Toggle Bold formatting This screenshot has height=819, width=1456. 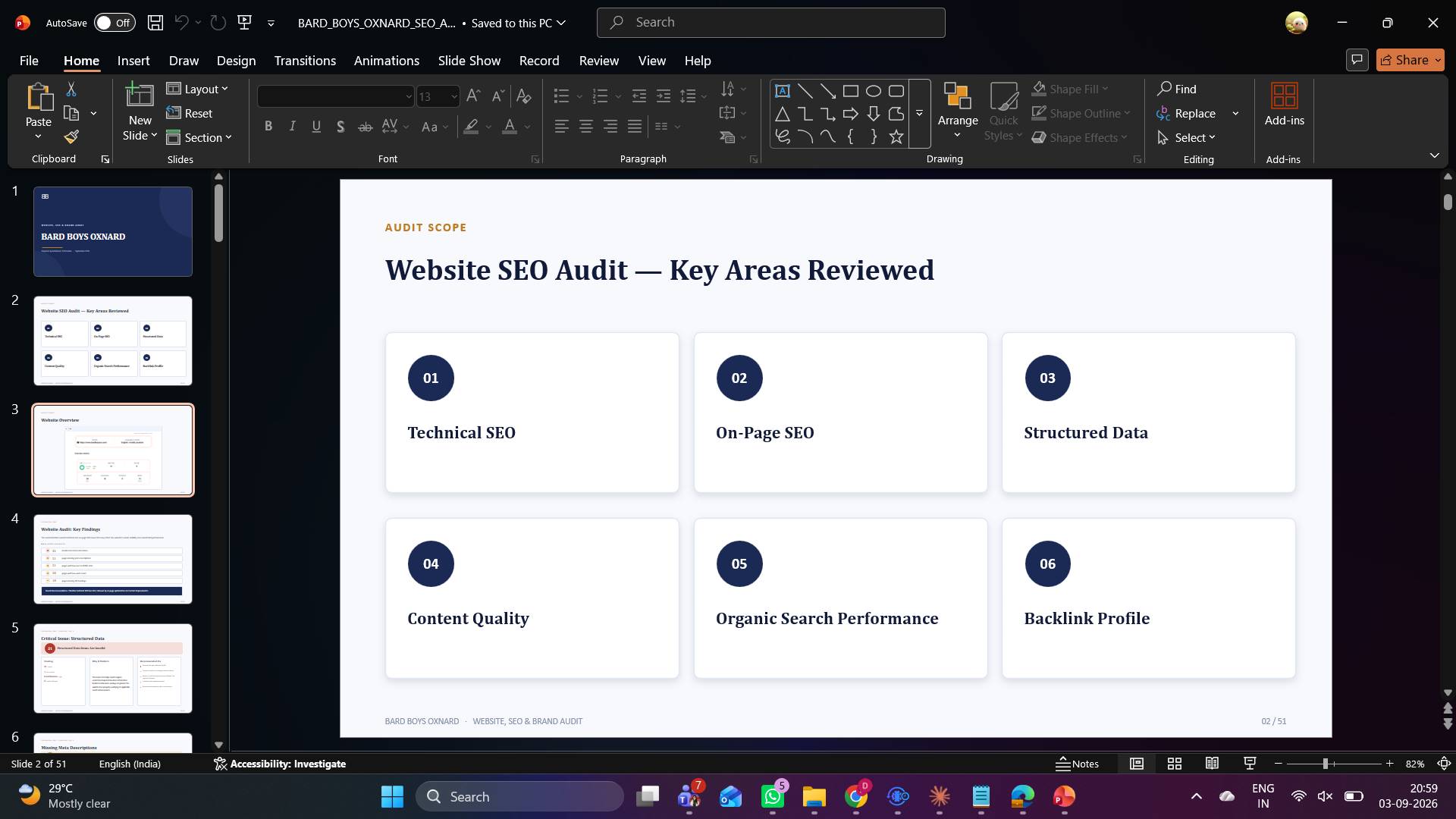[268, 127]
